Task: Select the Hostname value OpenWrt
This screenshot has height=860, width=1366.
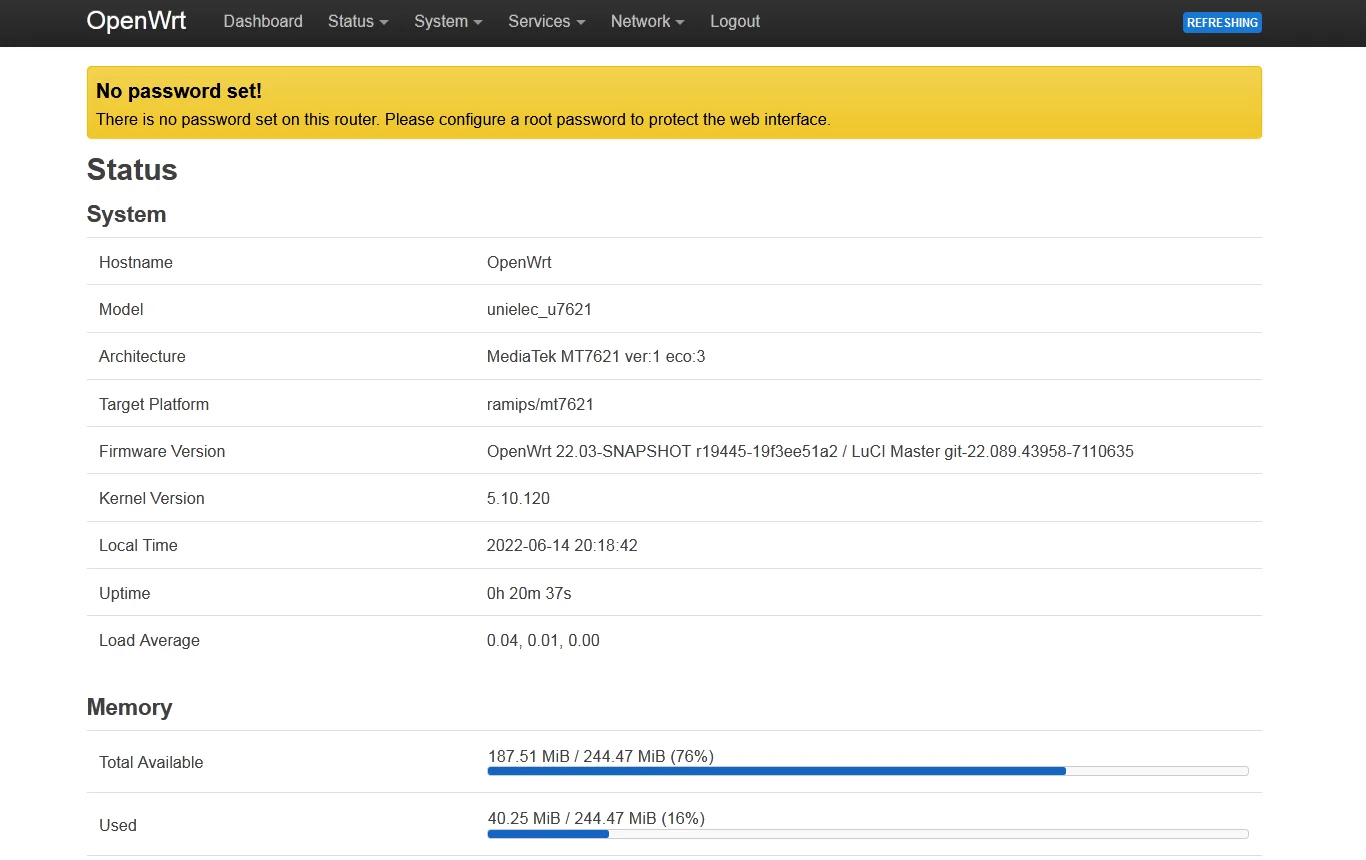Action: 519,262
